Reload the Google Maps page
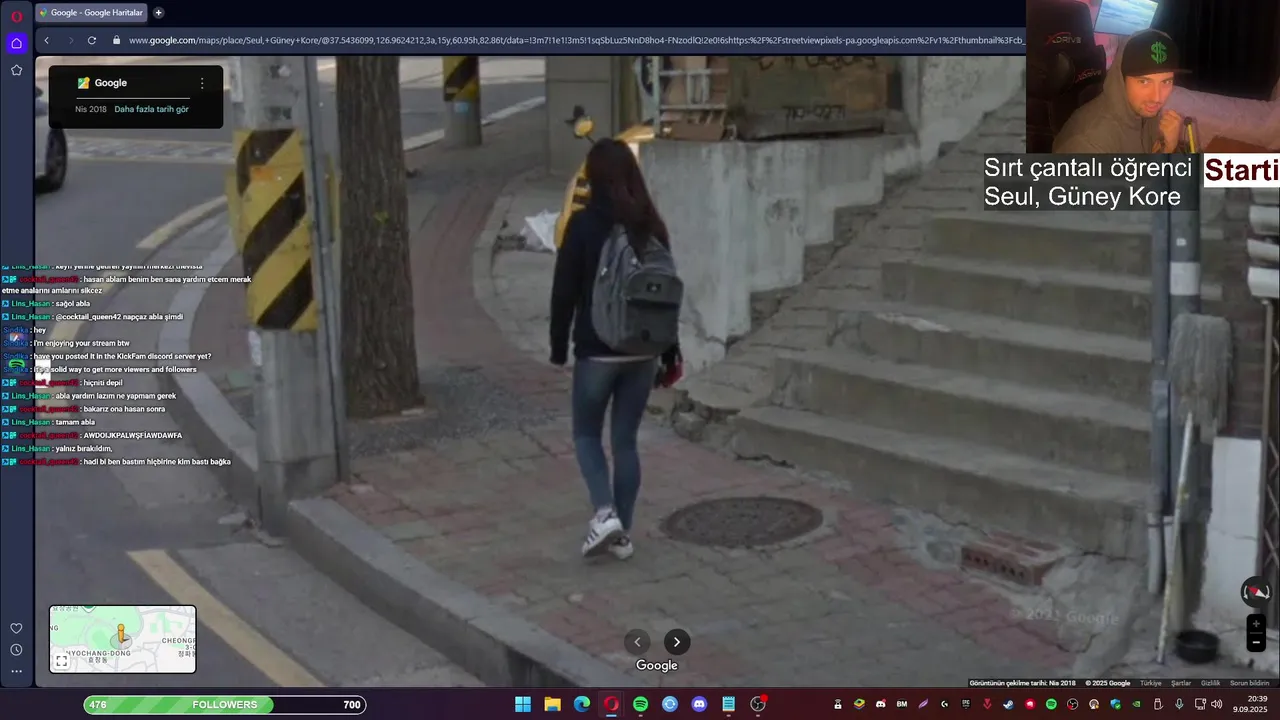Image resolution: width=1280 pixels, height=720 pixels. (x=92, y=40)
